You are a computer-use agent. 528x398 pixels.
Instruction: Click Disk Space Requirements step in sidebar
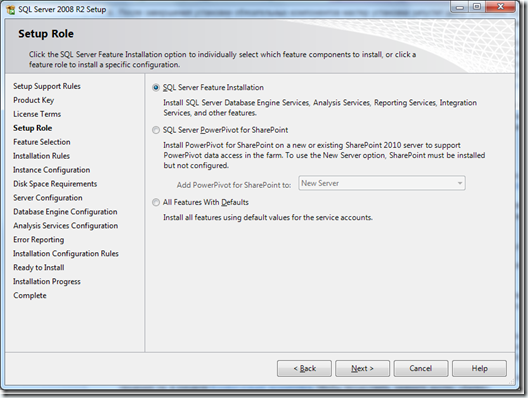click(x=55, y=184)
